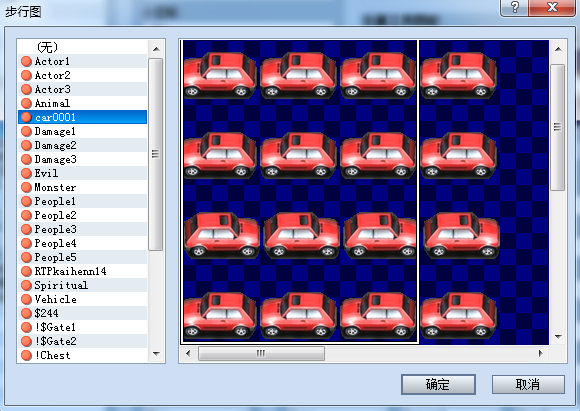
Task: Select the !$Gate1 entry
Action: (82, 327)
